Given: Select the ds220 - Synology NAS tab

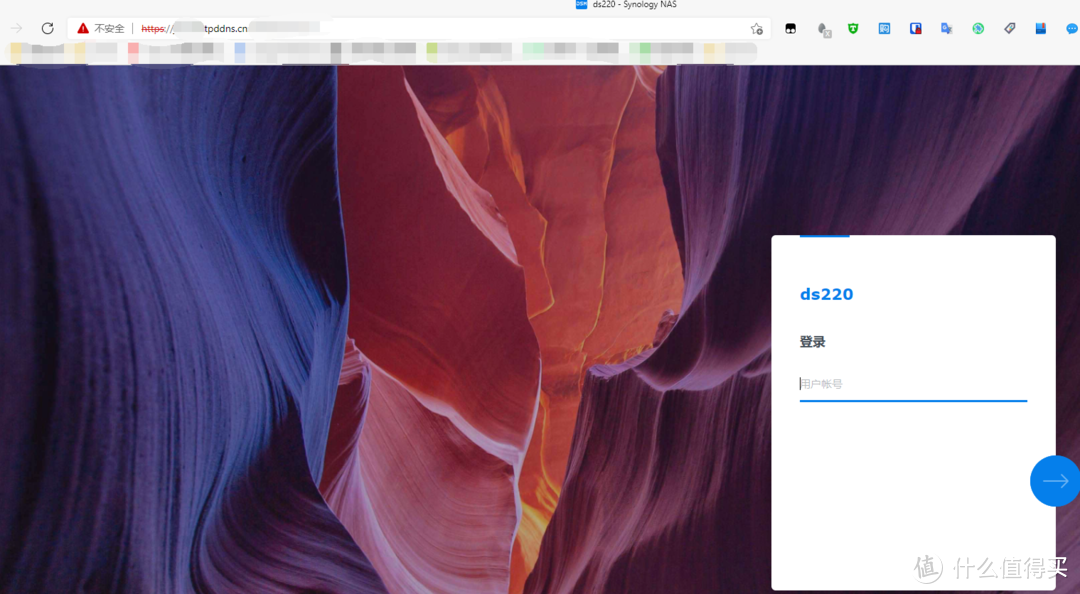Looking at the screenshot, I should pyautogui.click(x=626, y=4).
